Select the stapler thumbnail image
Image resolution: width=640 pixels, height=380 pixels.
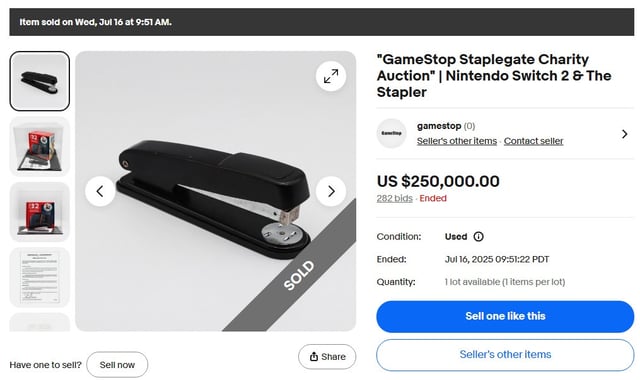tap(40, 81)
